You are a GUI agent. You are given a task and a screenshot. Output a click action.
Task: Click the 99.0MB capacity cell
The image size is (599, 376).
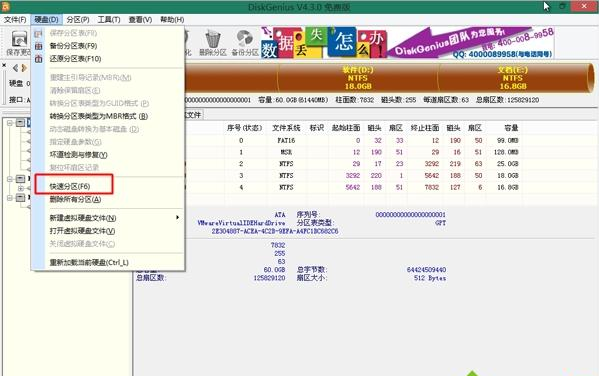[508, 141]
